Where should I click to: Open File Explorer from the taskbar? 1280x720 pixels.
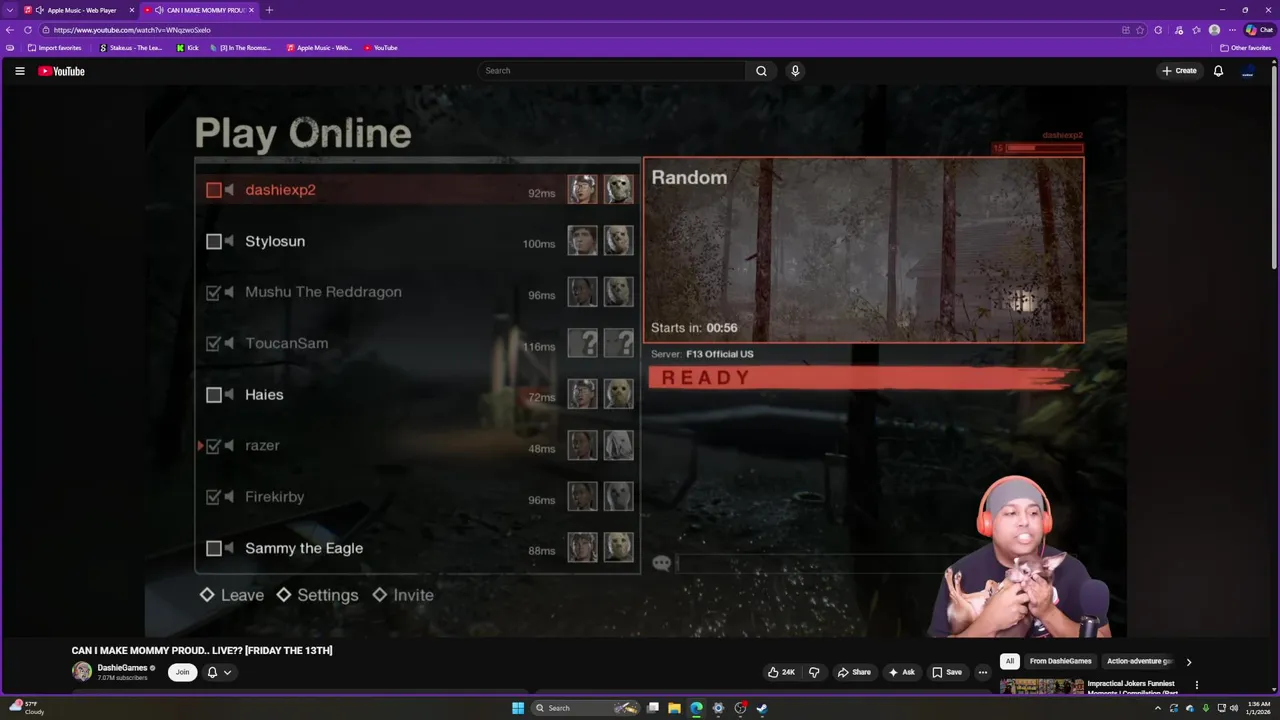(674, 708)
